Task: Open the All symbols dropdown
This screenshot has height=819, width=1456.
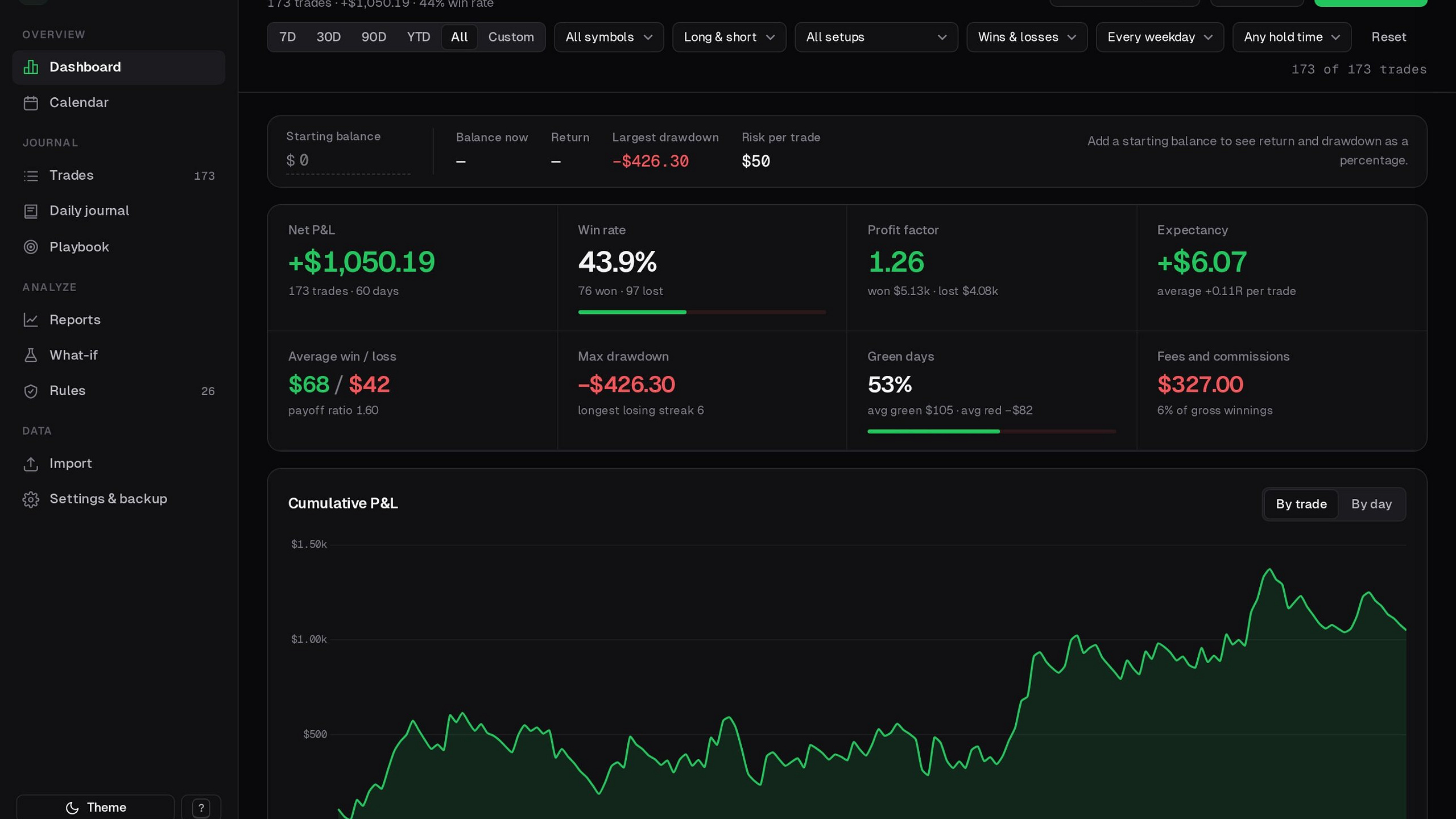Action: tap(609, 37)
